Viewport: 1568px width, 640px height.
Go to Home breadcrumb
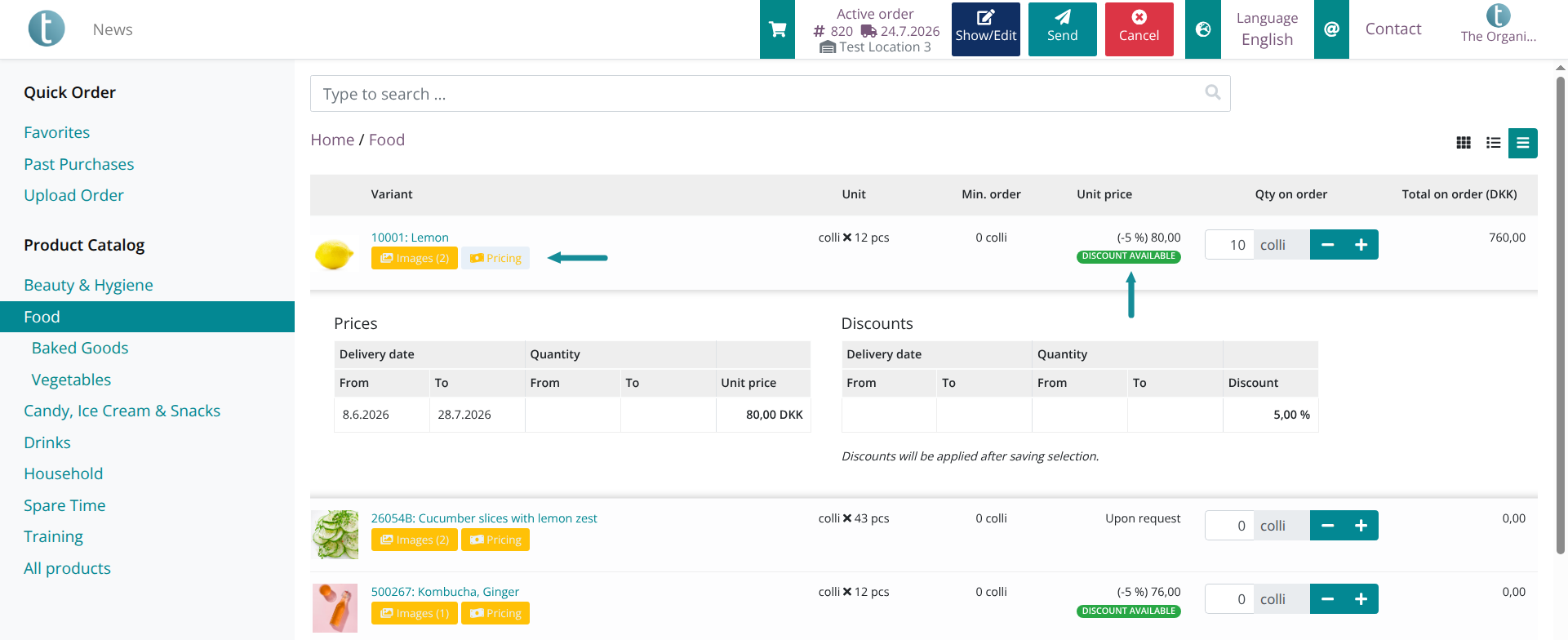pyautogui.click(x=332, y=140)
